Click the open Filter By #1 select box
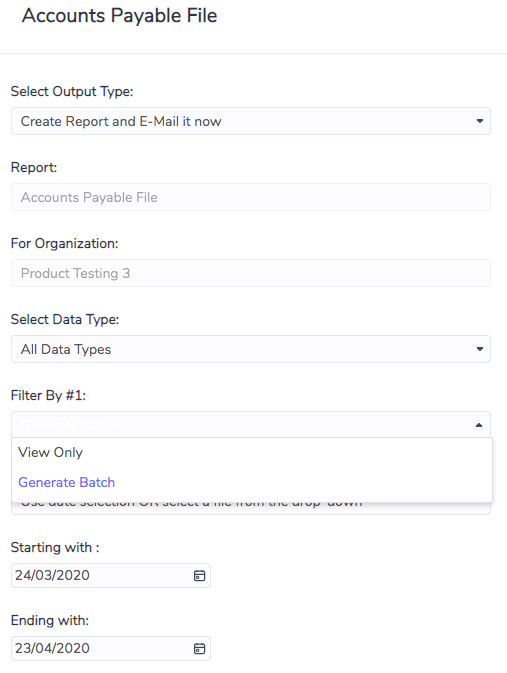This screenshot has width=507, height=673. coord(251,424)
